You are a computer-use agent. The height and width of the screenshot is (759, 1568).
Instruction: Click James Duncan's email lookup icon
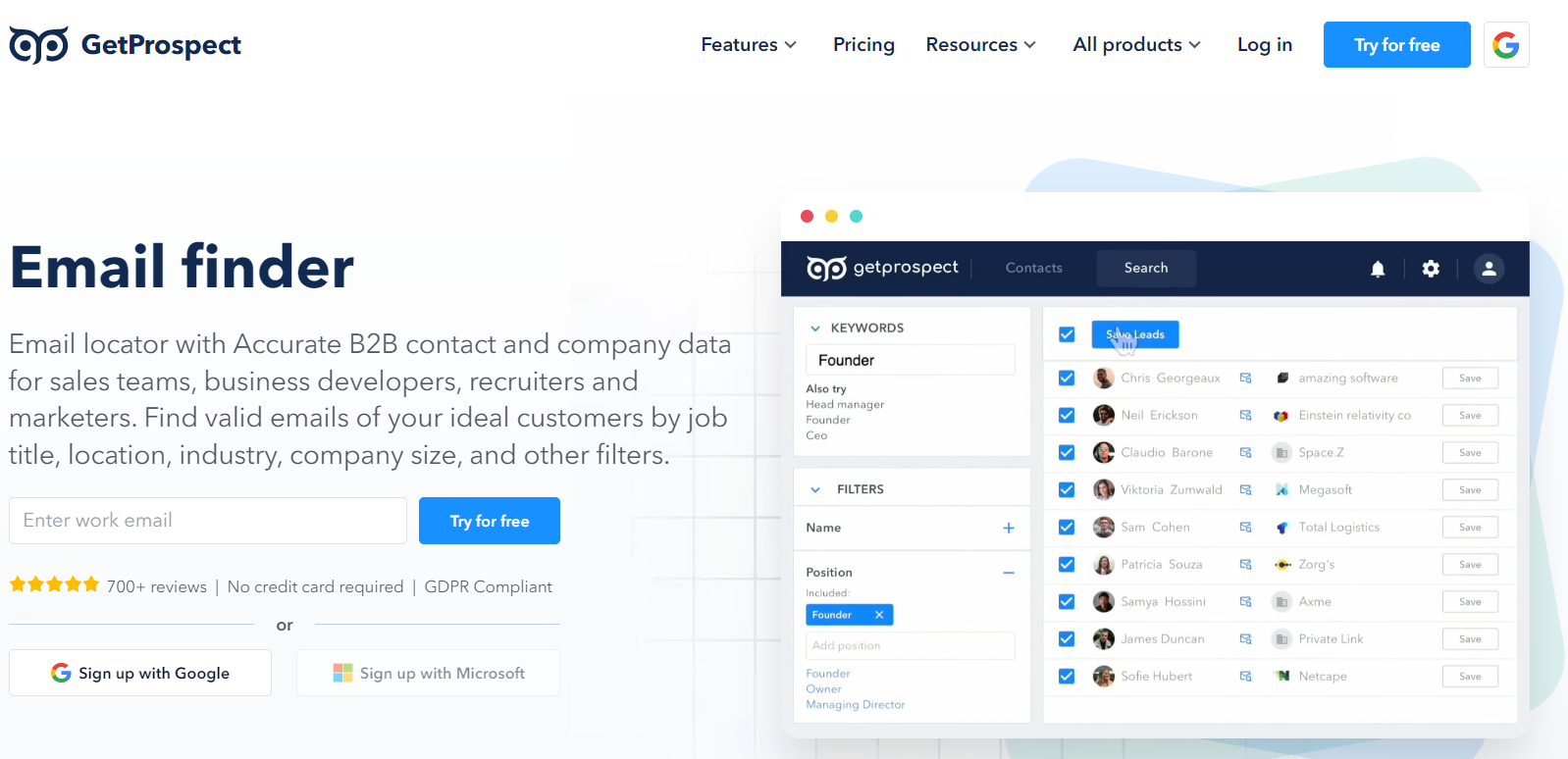pyautogui.click(x=1245, y=638)
